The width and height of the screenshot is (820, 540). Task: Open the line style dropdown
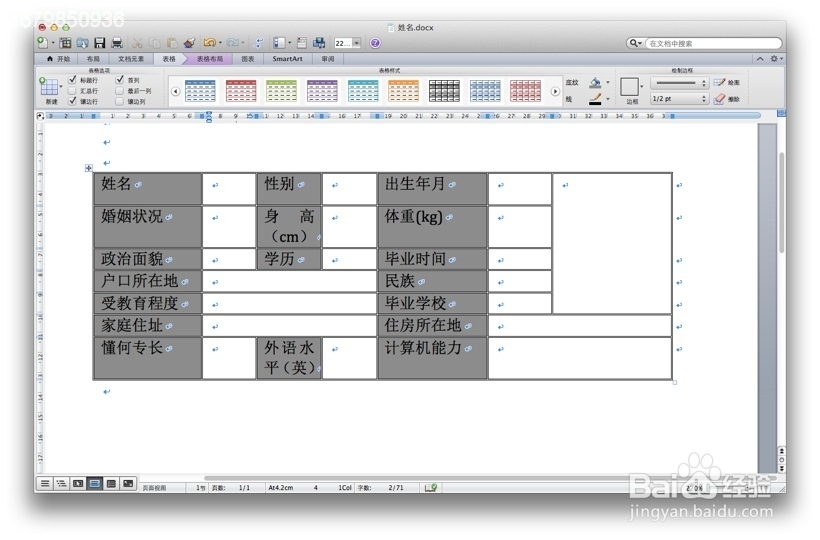[679, 83]
